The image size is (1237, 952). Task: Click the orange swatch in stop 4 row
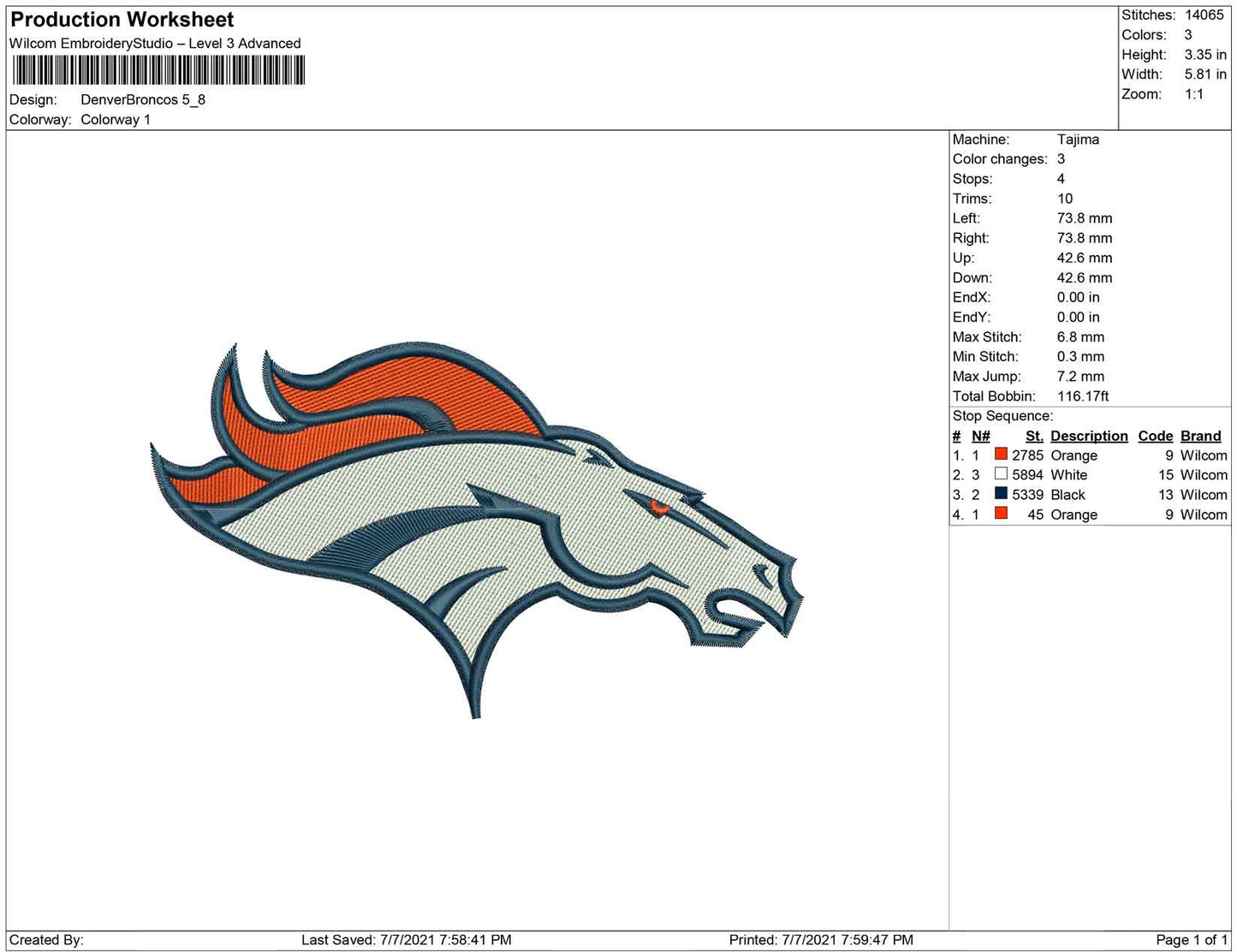click(1001, 514)
